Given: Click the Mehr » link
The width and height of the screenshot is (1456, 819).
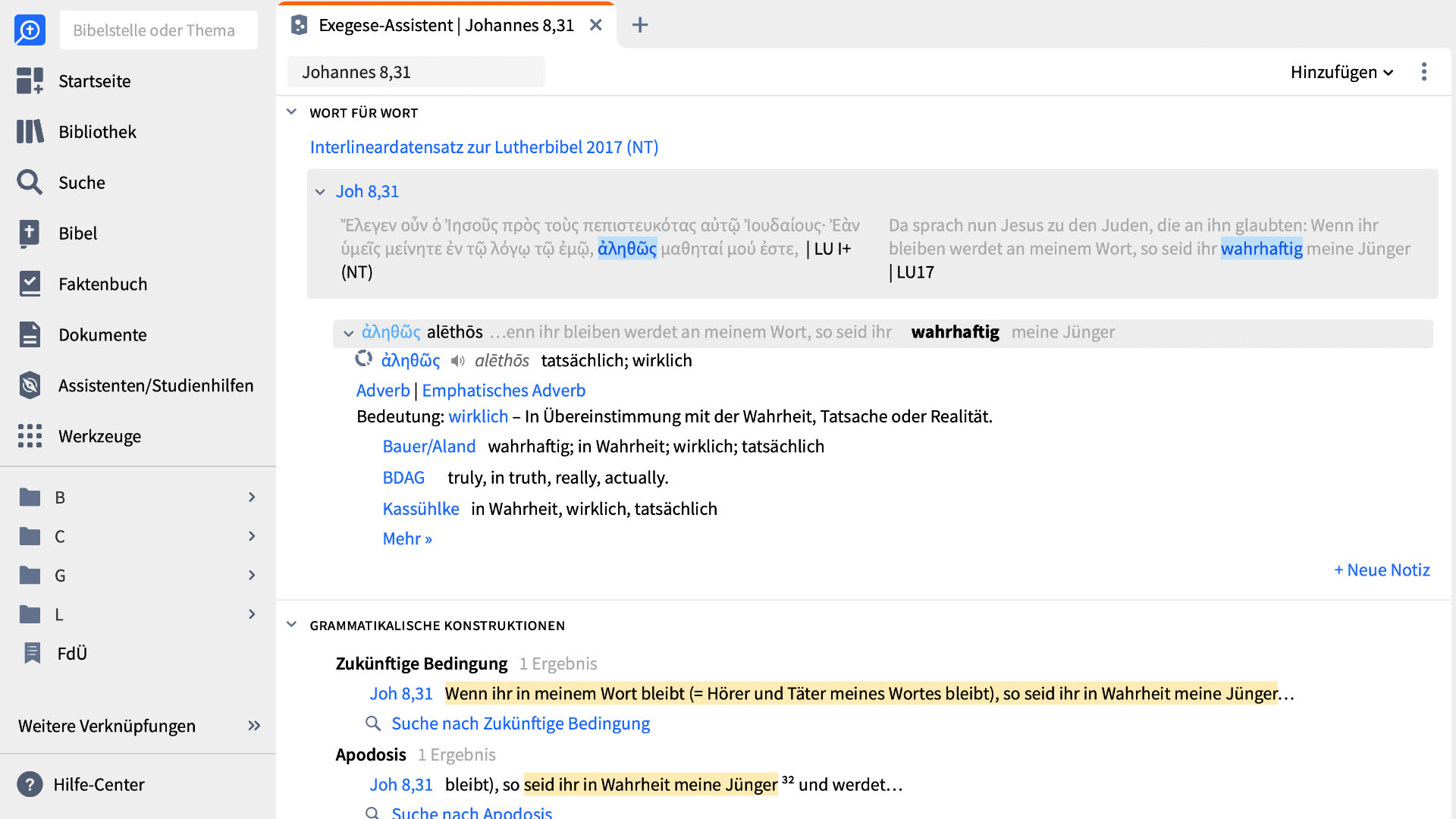Looking at the screenshot, I should [407, 538].
